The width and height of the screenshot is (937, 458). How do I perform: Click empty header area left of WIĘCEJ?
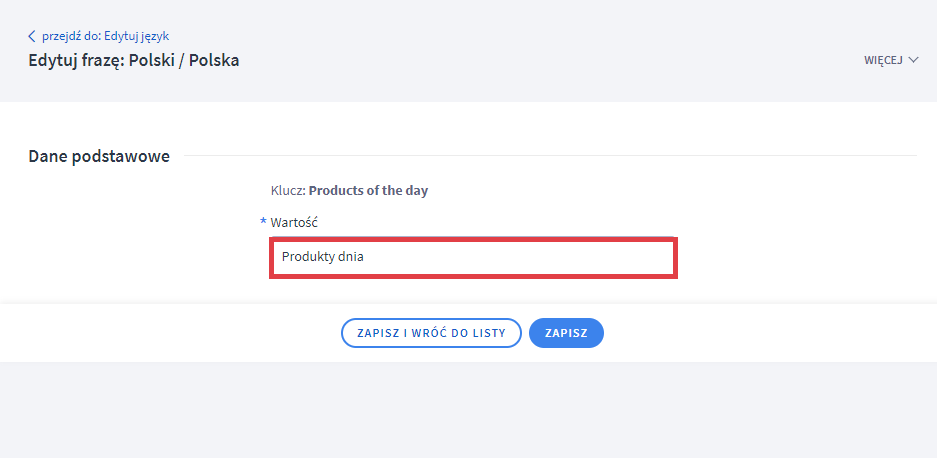tap(600, 60)
